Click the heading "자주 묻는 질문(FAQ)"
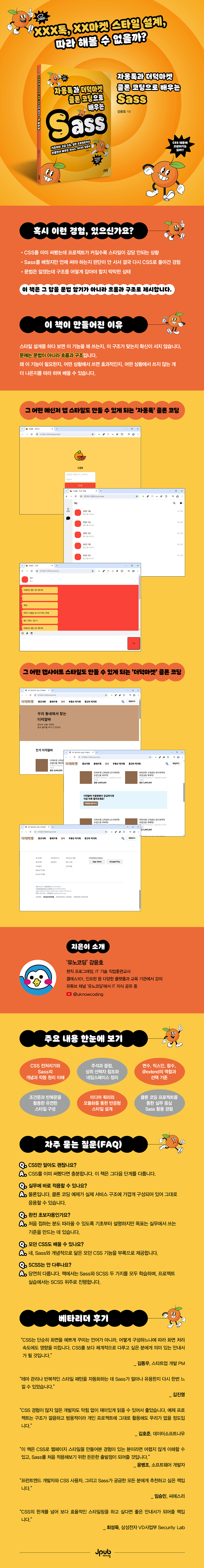 pos(83,1144)
